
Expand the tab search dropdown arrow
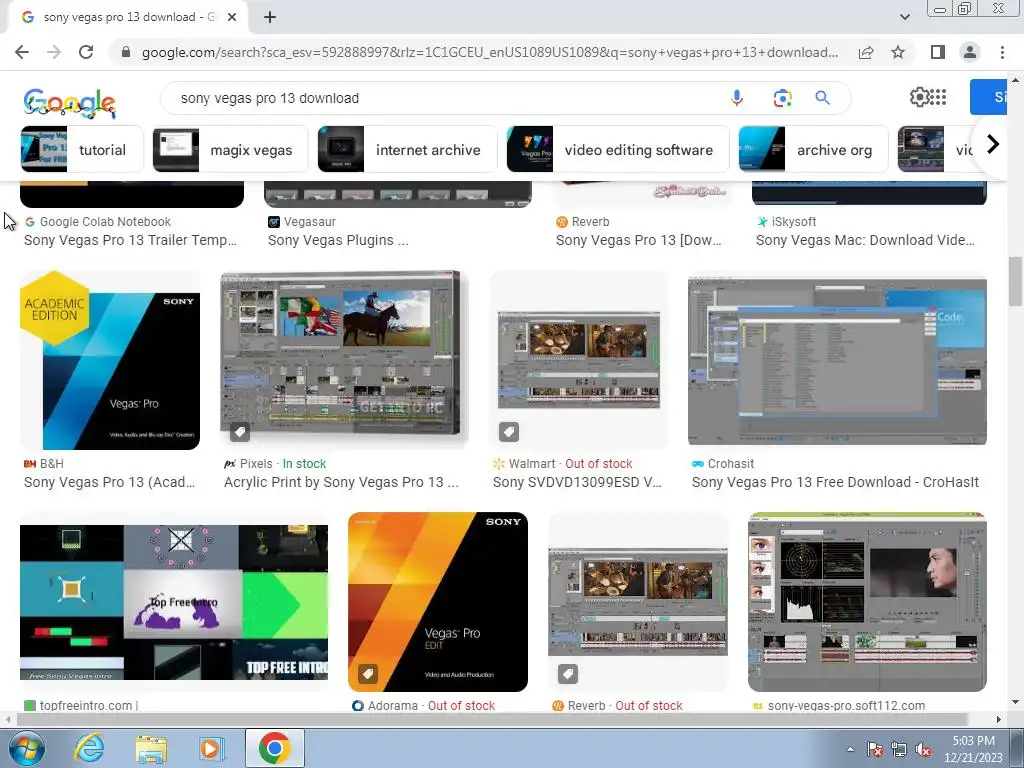(904, 17)
